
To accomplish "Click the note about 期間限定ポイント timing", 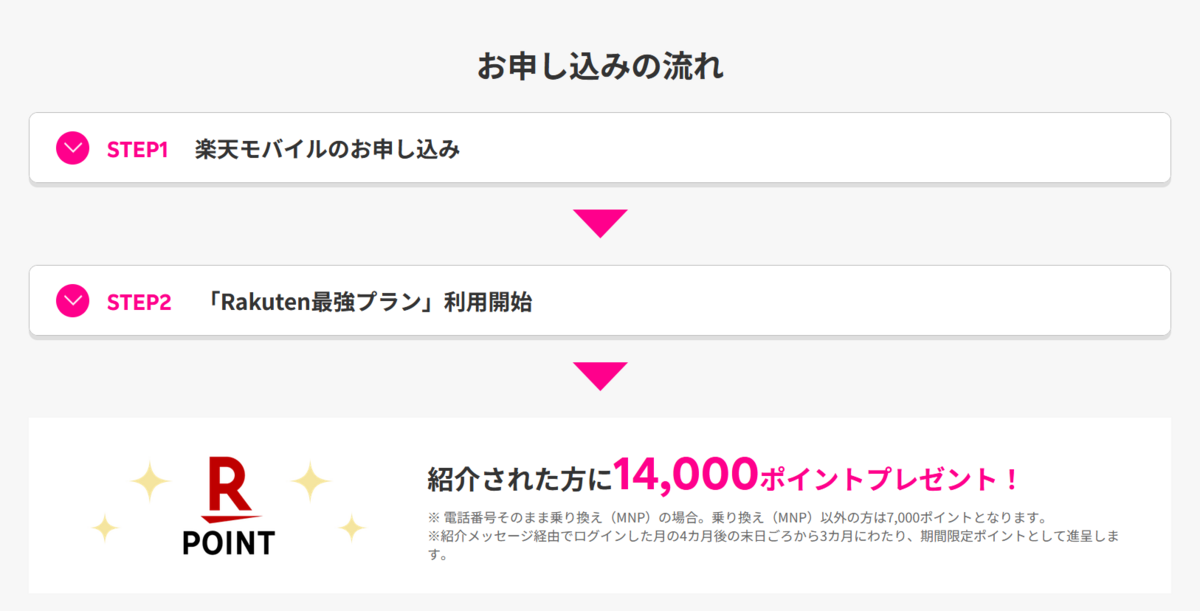I will tap(772, 545).
